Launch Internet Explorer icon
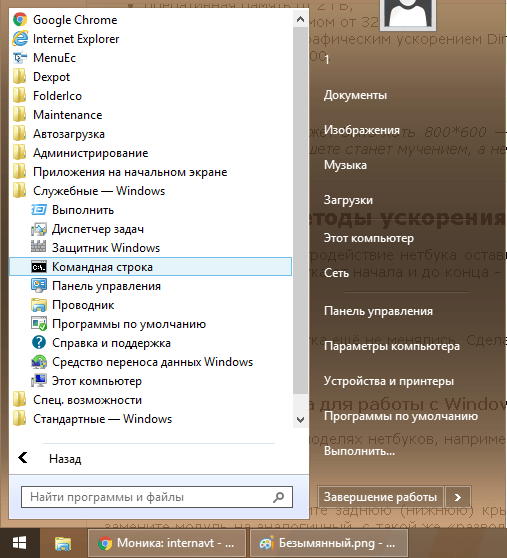The width and height of the screenshot is (507, 558). [x=20, y=38]
